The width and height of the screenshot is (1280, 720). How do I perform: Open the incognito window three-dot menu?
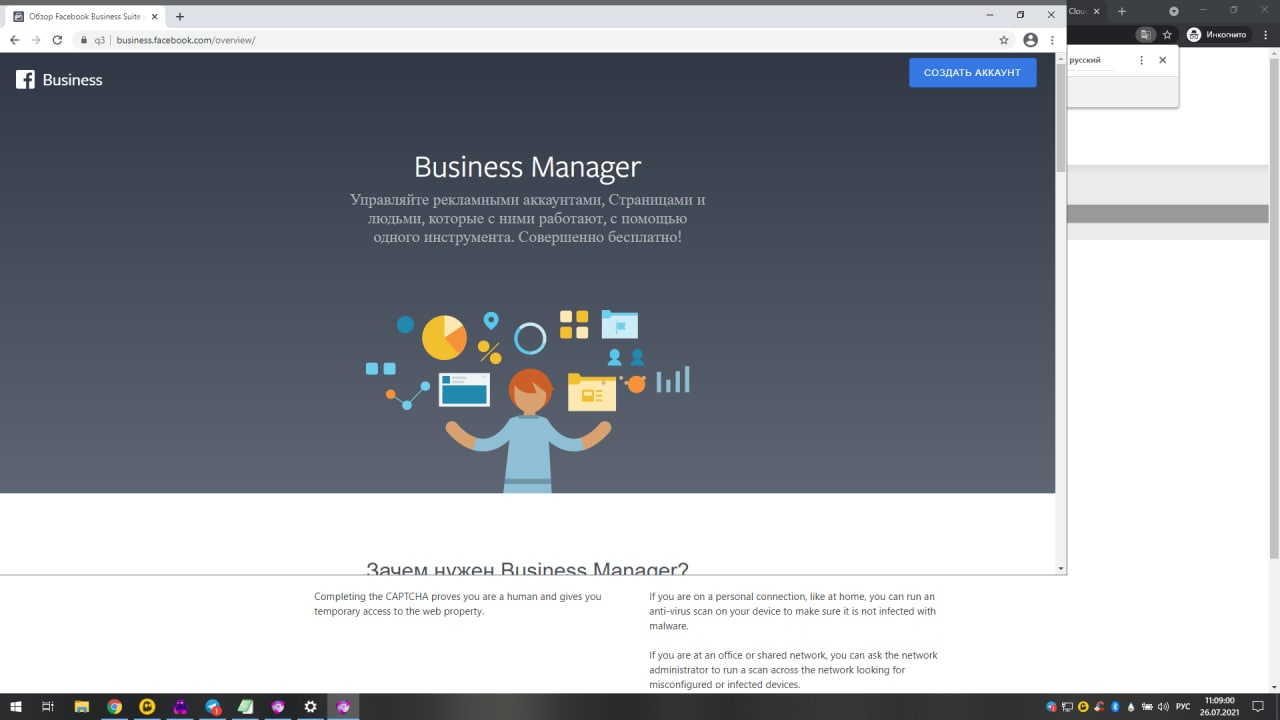1266,34
